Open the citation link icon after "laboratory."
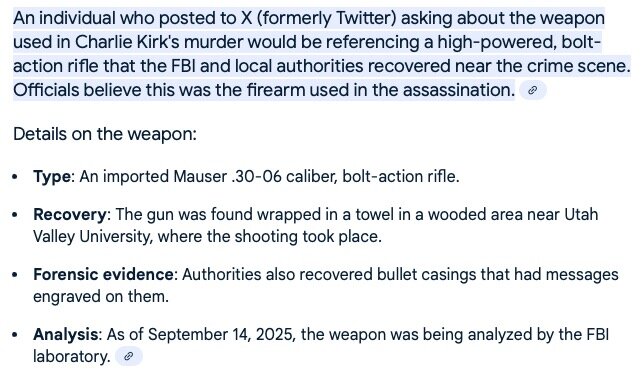 click(x=129, y=356)
